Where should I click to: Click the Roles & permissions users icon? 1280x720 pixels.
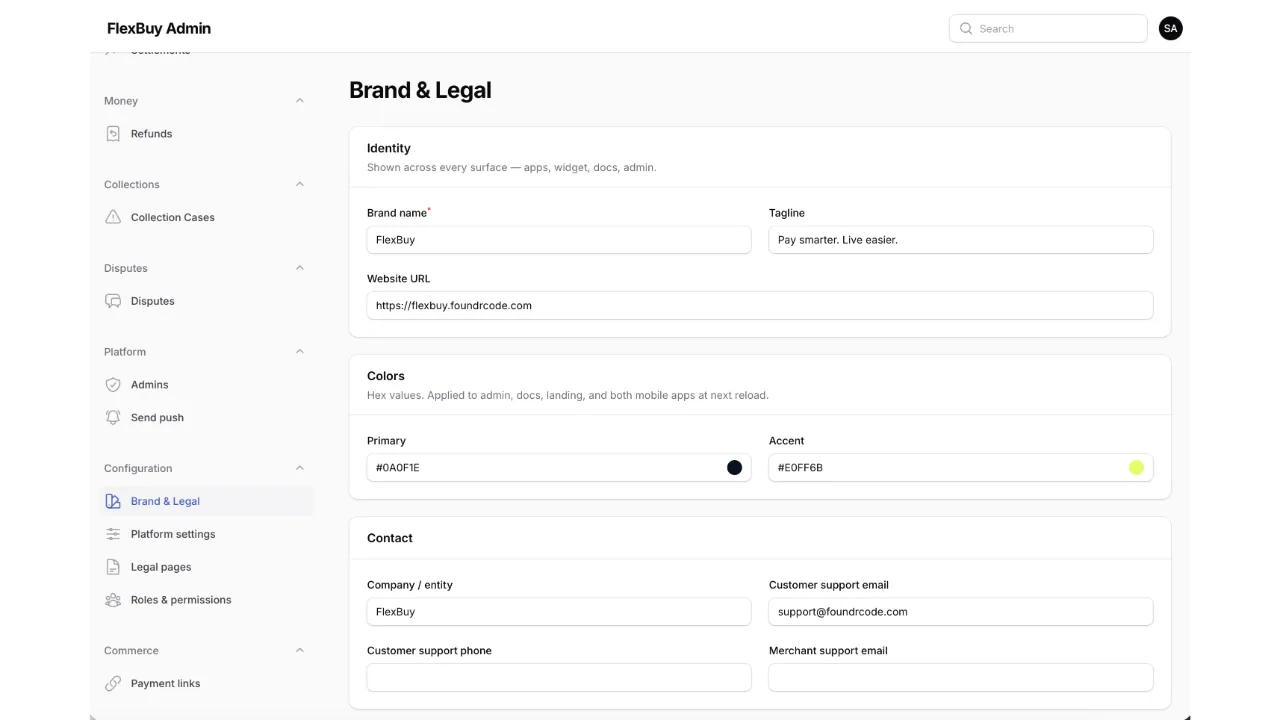(x=113, y=600)
